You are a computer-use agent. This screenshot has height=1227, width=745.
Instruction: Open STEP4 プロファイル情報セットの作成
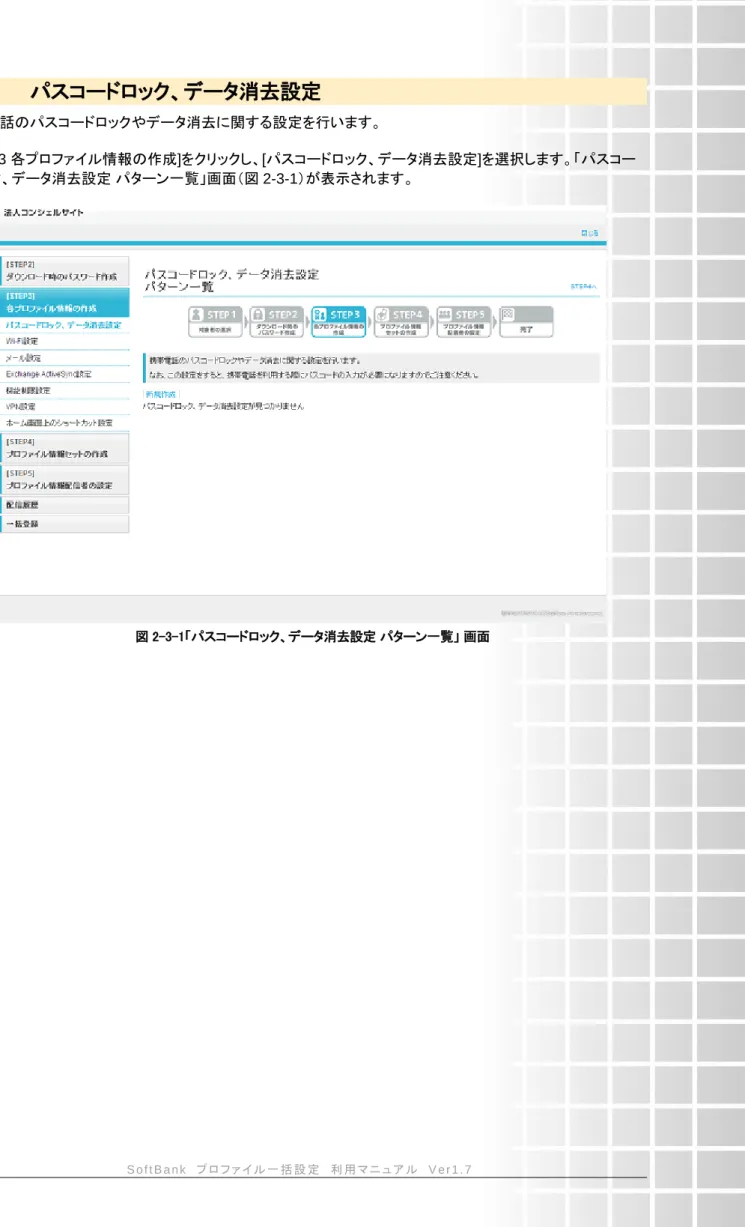(x=65, y=448)
